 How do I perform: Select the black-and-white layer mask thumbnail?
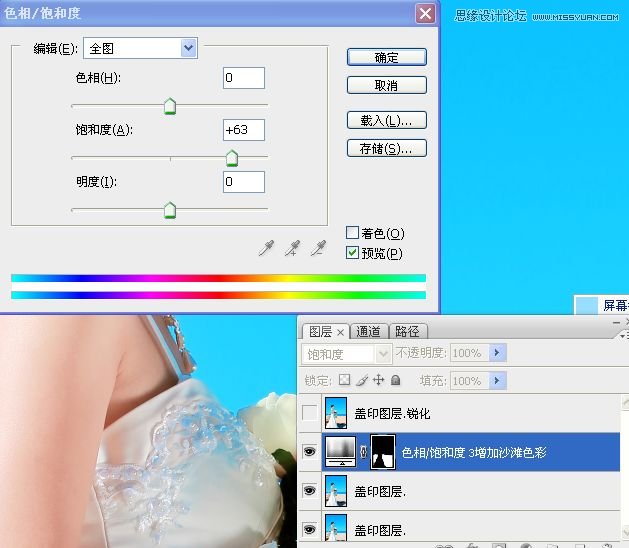pyautogui.click(x=382, y=452)
